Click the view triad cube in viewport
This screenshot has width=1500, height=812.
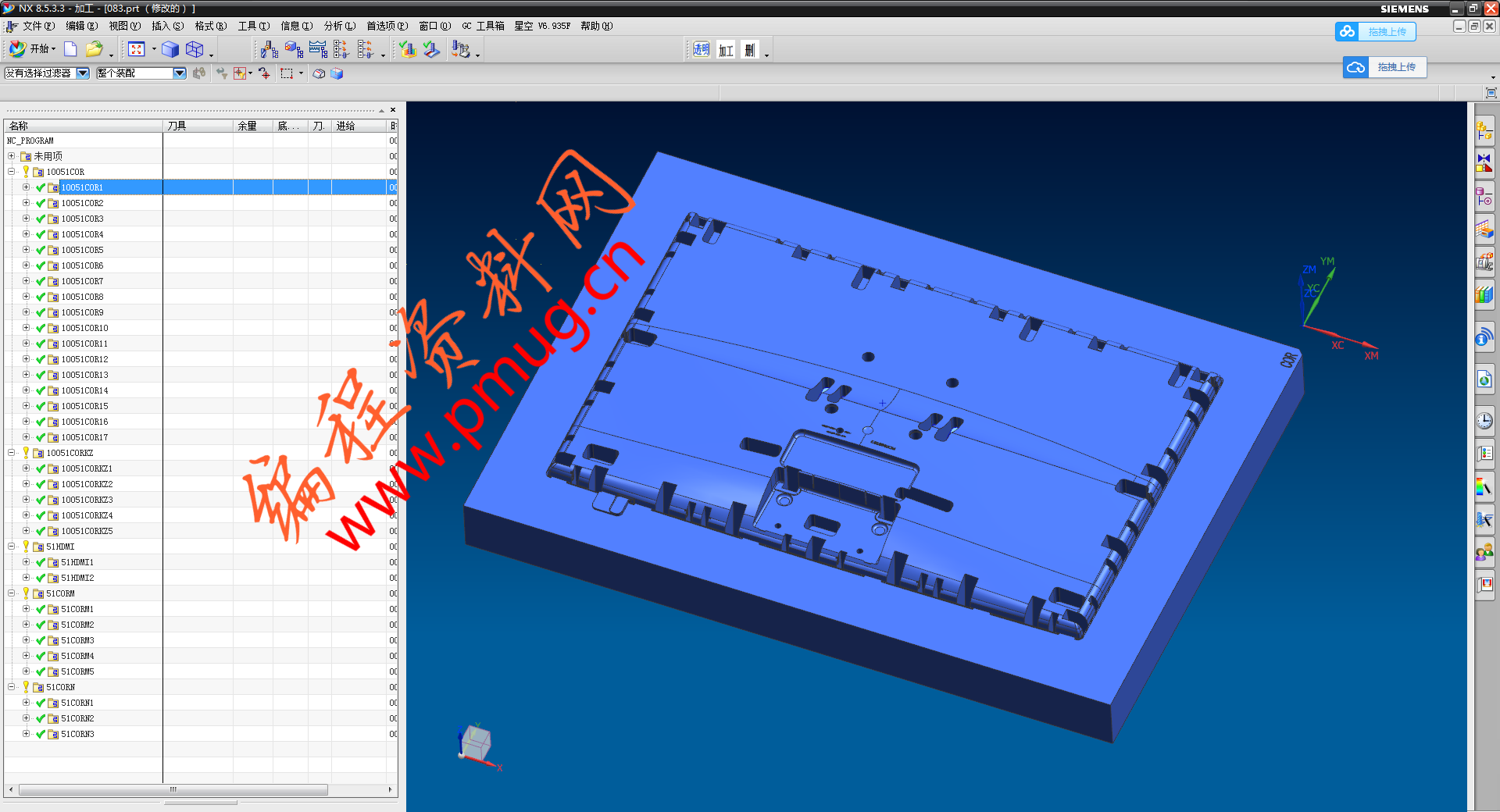476,743
